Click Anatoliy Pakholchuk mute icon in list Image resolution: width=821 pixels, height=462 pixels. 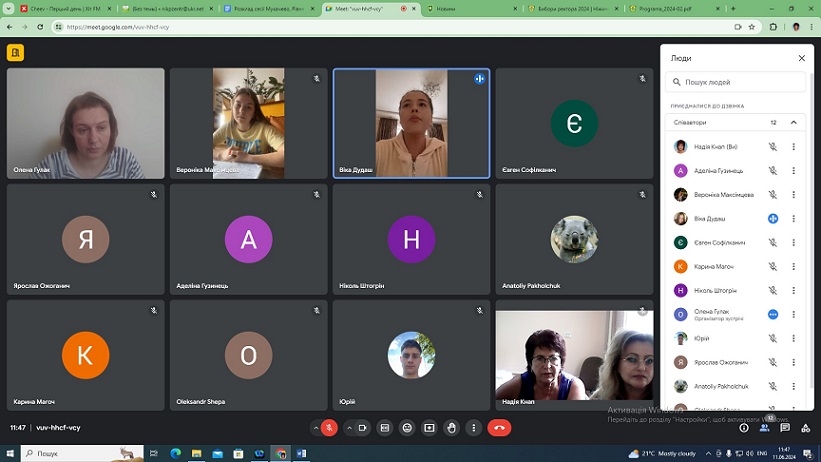point(772,386)
